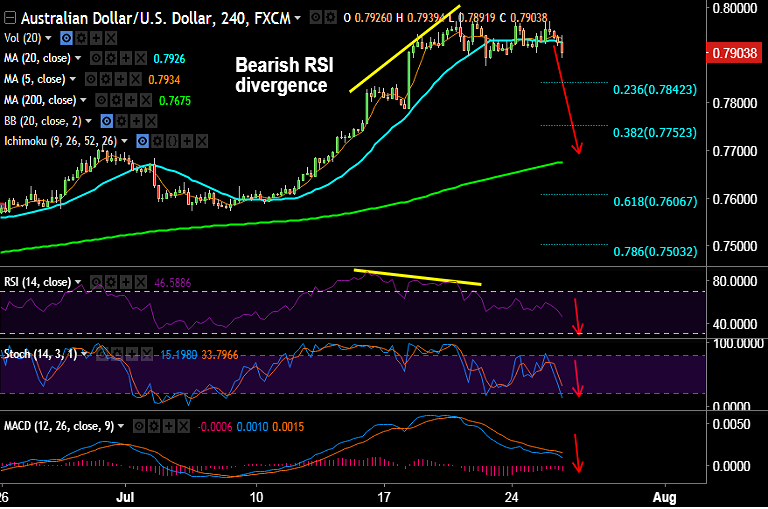
Task: Open the BB (20, close, 2) dropdown
Action: pyautogui.click(x=88, y=121)
